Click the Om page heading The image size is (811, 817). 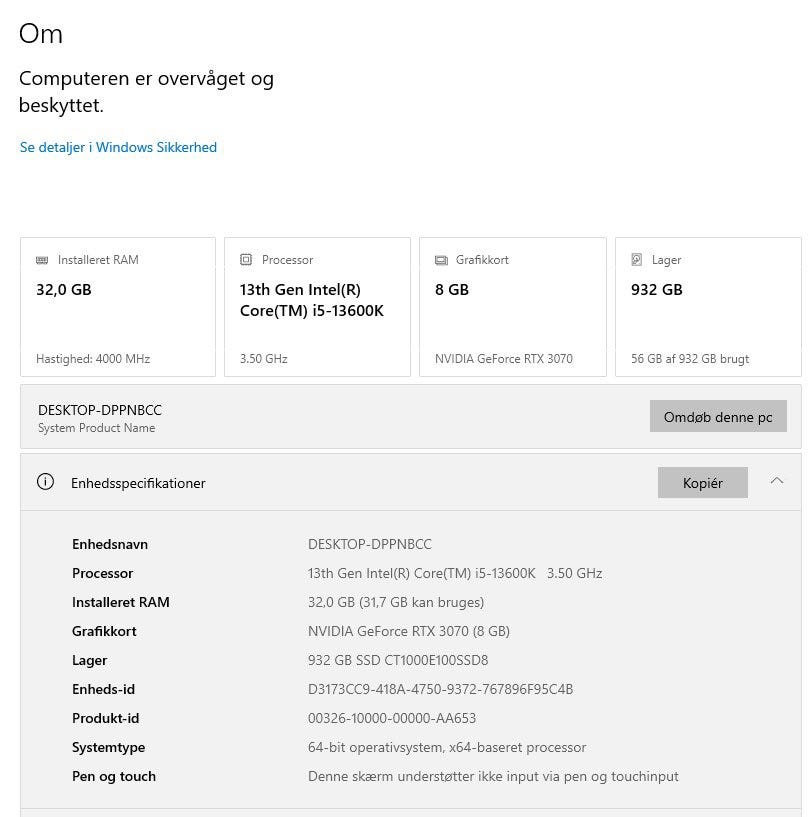[41, 34]
